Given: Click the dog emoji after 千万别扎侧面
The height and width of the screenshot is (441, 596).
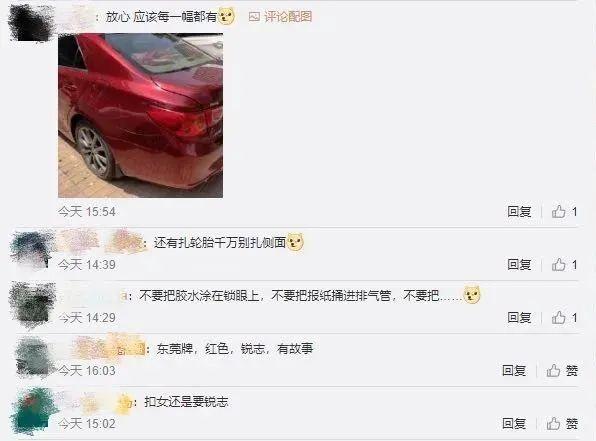Looking at the screenshot, I should 295,242.
